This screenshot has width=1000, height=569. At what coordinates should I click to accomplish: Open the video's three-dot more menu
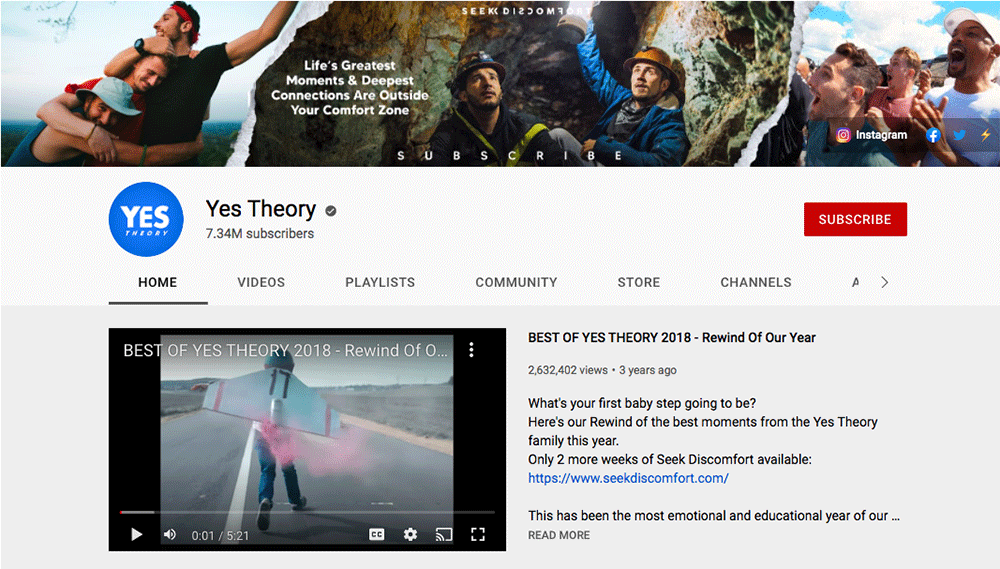pos(471,350)
